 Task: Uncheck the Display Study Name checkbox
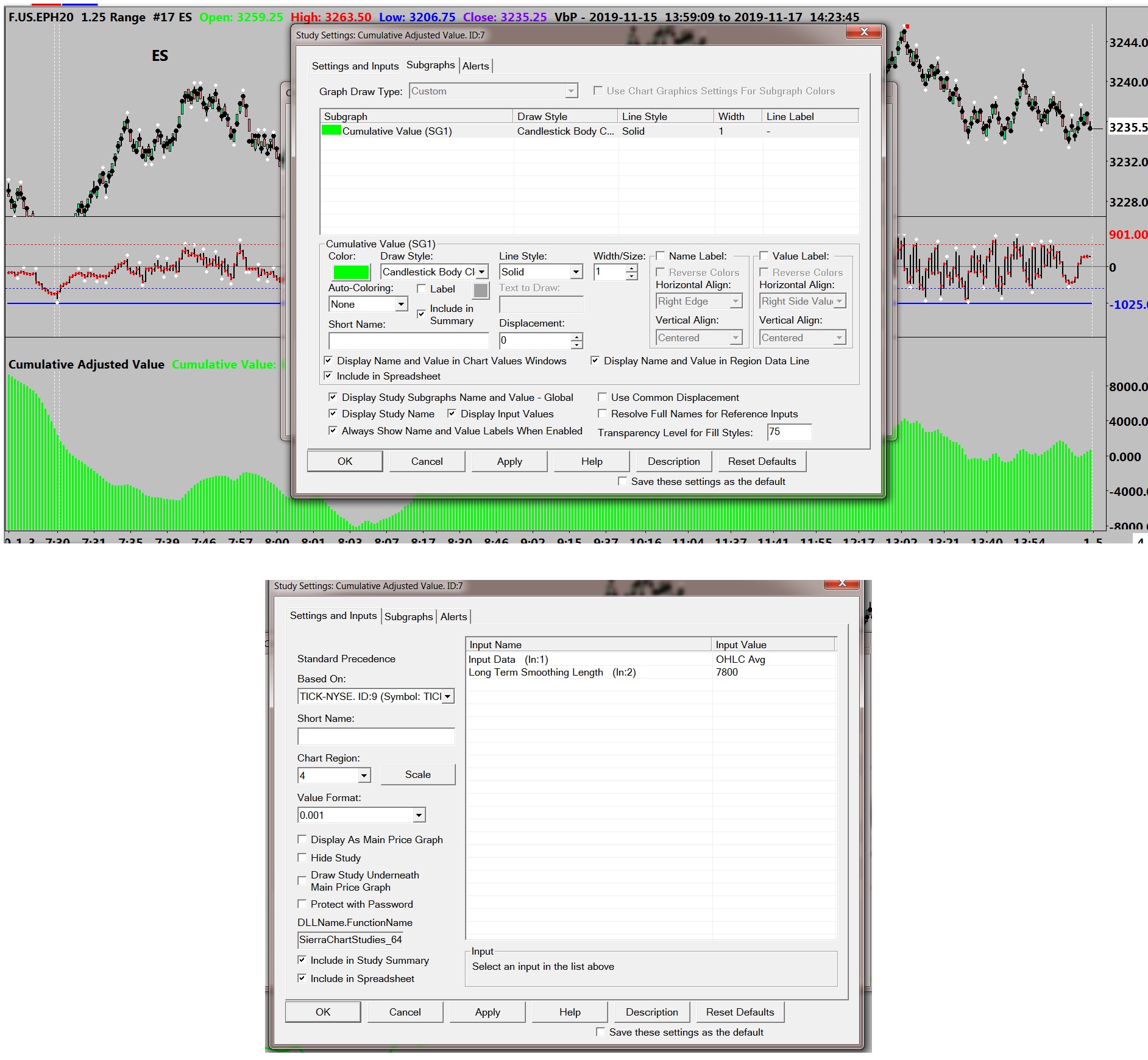(x=333, y=414)
